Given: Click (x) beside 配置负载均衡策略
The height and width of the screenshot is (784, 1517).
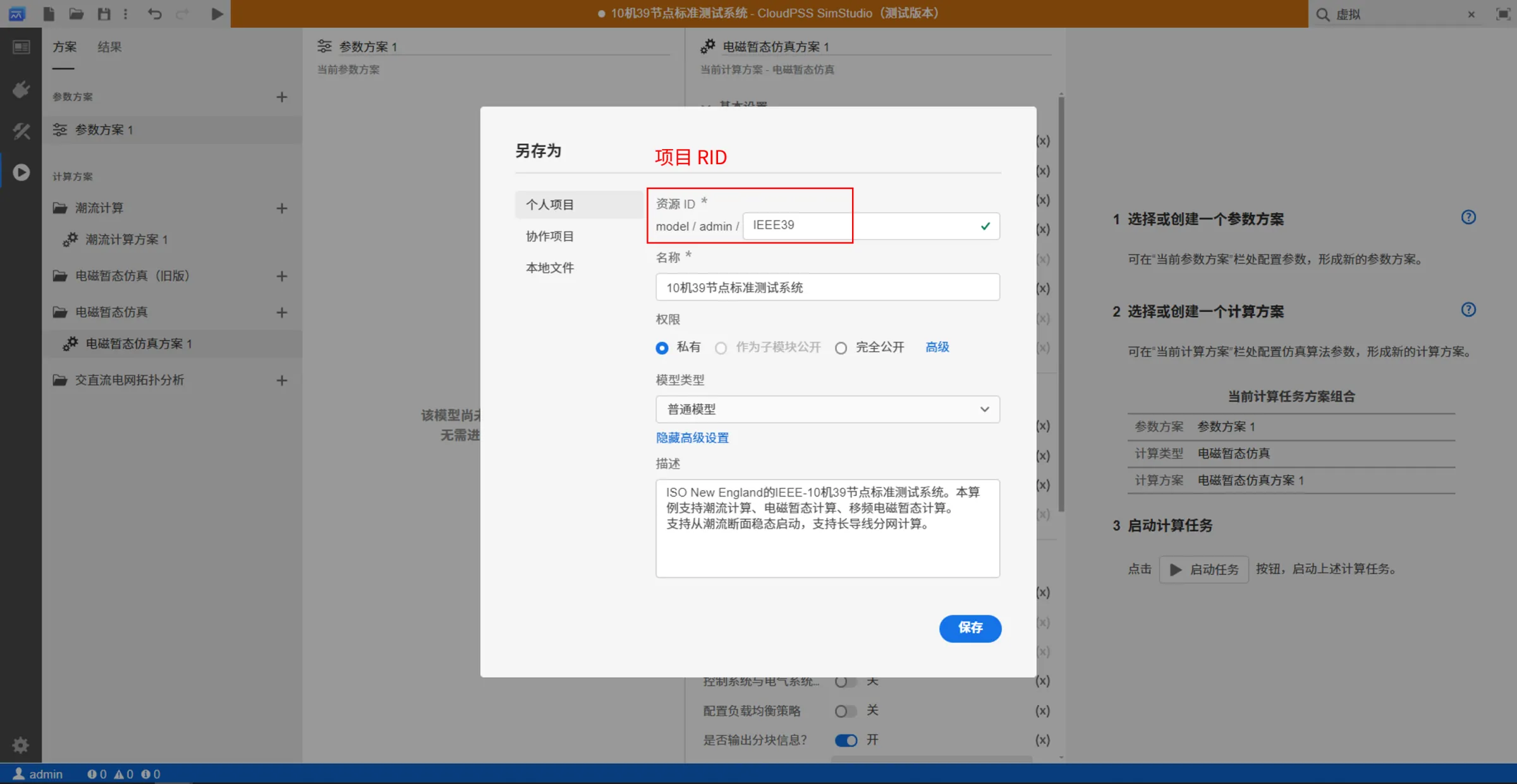Looking at the screenshot, I should coord(1042,711).
